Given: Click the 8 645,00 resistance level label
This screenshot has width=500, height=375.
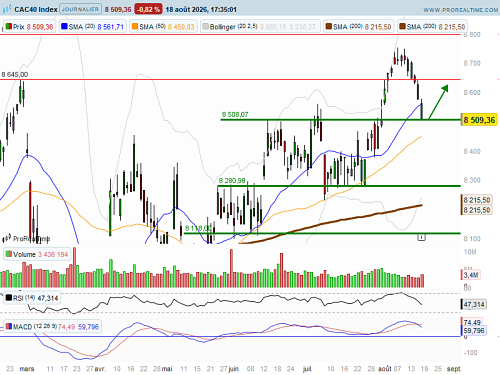Looking at the screenshot, I should [15, 74].
